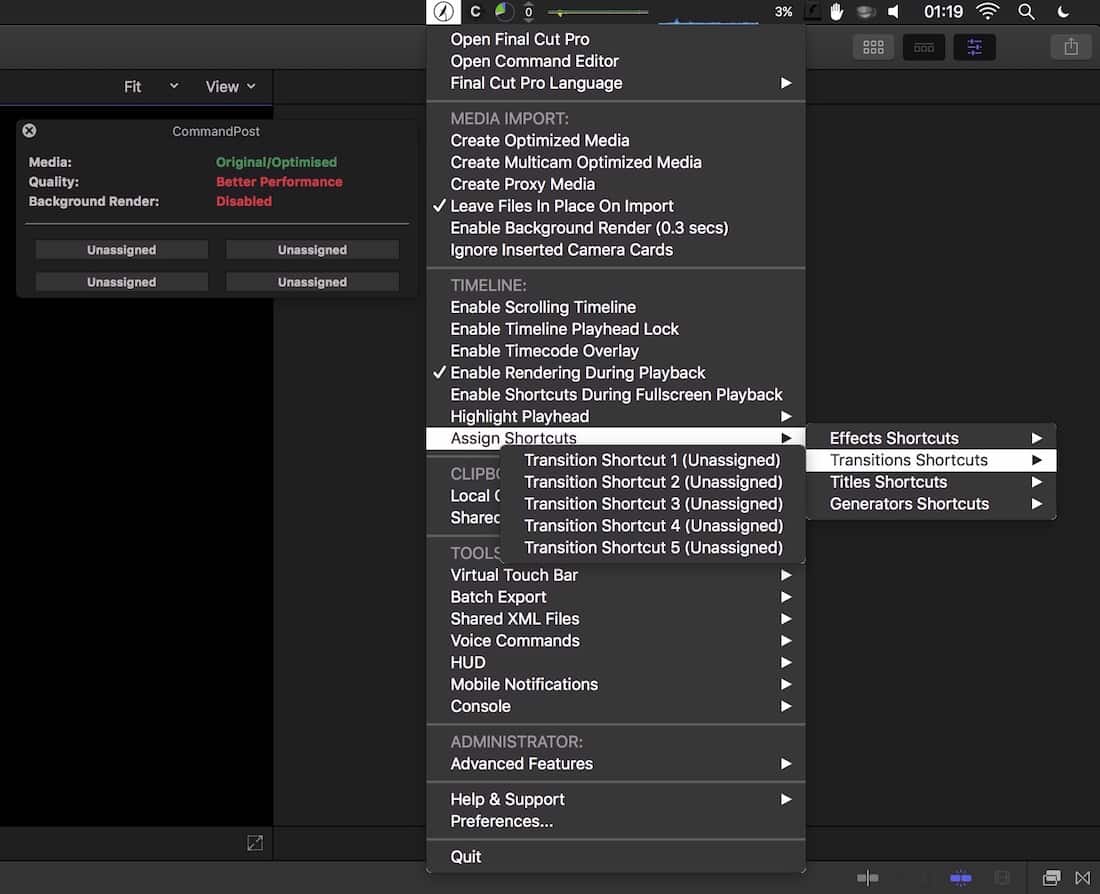Expand the Console submenu
This screenshot has width=1100, height=894.
pyautogui.click(x=616, y=705)
